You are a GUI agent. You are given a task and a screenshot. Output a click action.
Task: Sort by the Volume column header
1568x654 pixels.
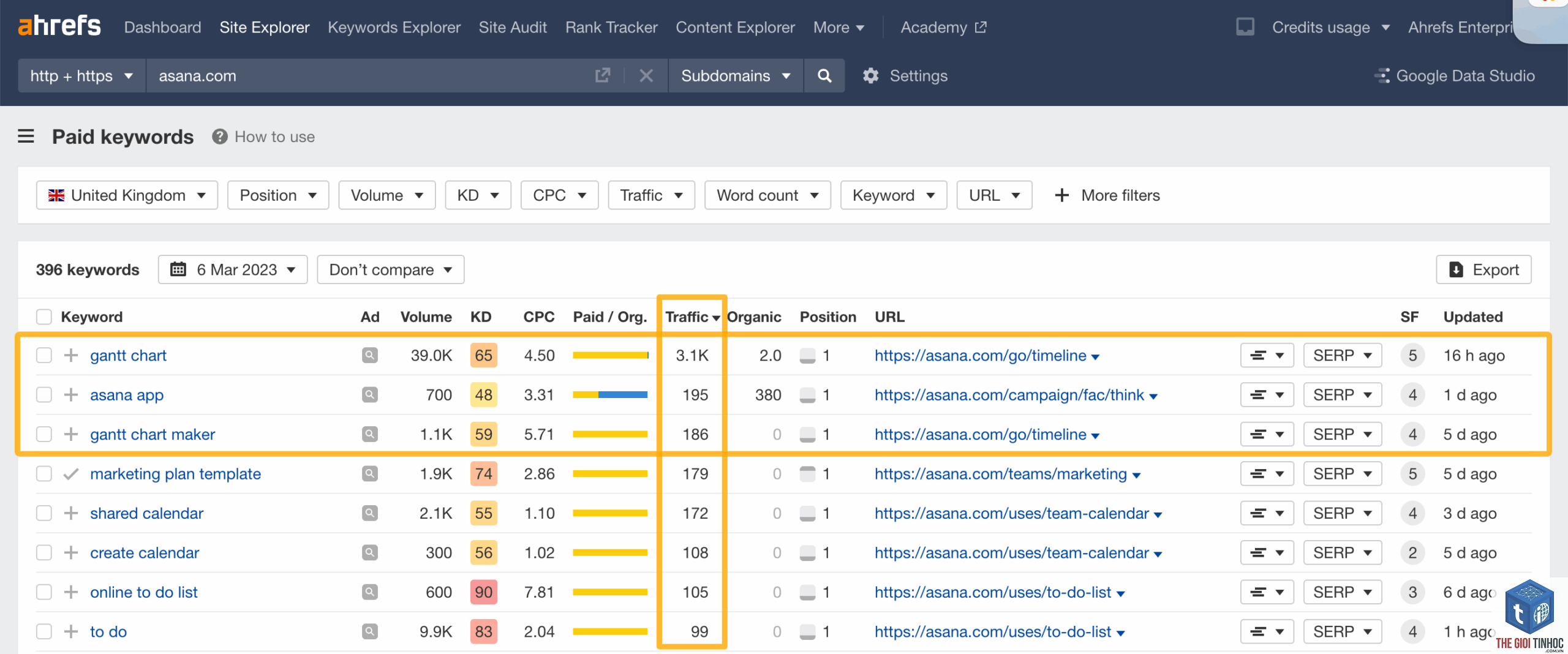click(x=426, y=317)
